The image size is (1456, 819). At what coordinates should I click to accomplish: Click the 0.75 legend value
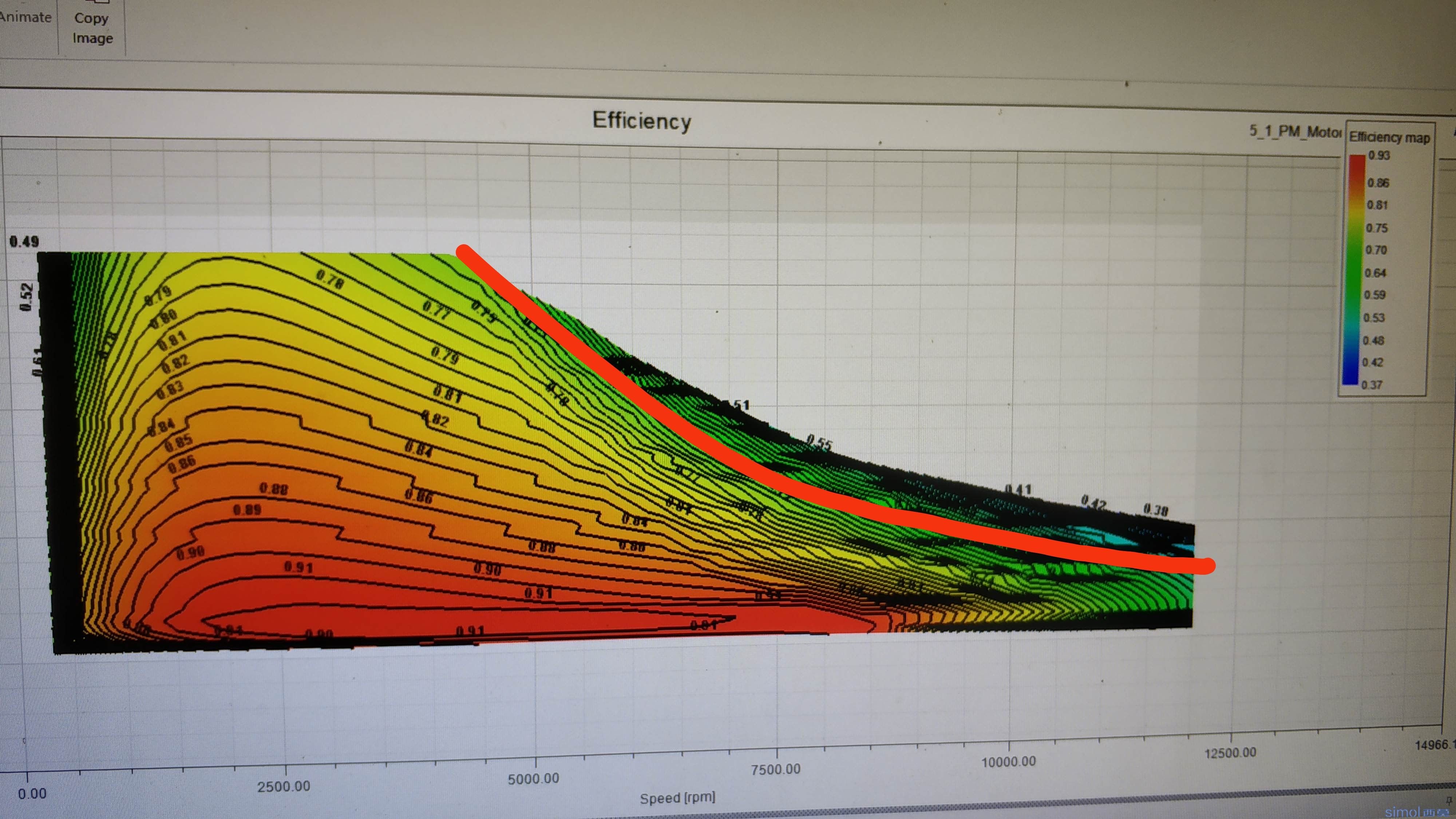coord(1377,228)
